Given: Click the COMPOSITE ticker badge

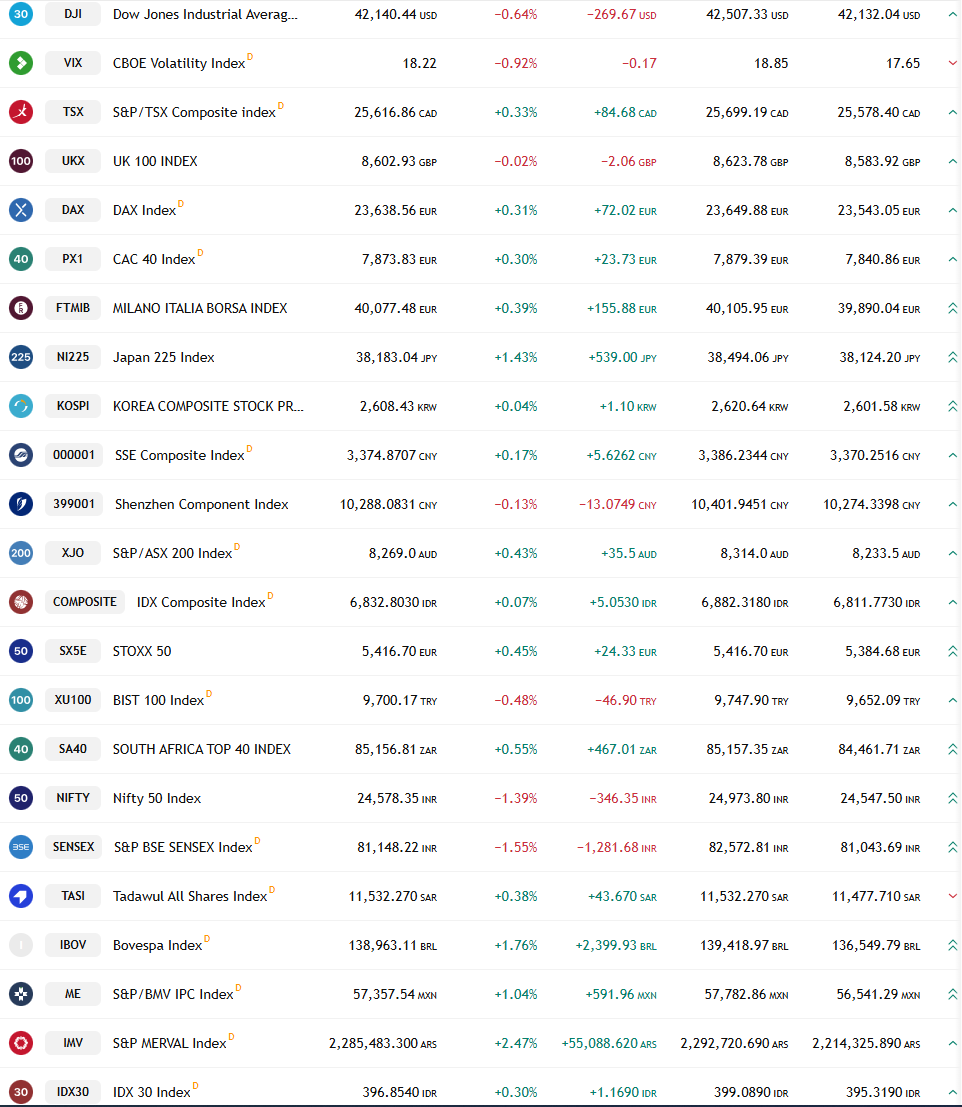Looking at the screenshot, I should (x=85, y=602).
